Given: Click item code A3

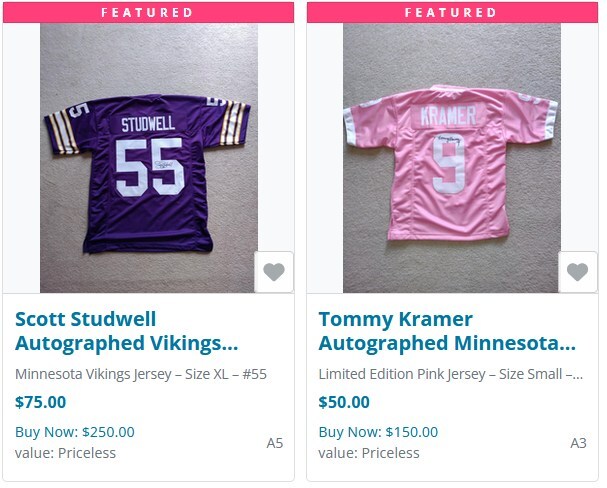Looking at the screenshot, I should point(578,442).
